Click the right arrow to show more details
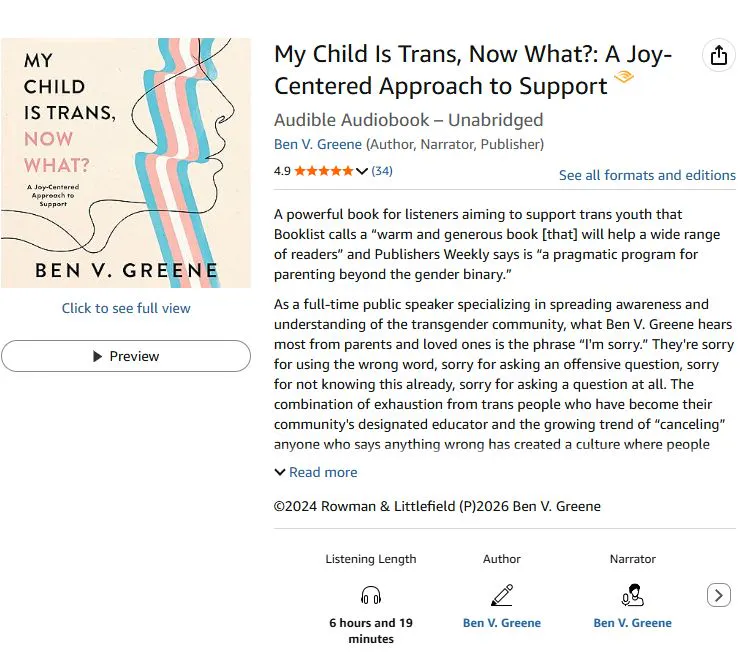Screen dimensions: 747x655 tap(718, 595)
